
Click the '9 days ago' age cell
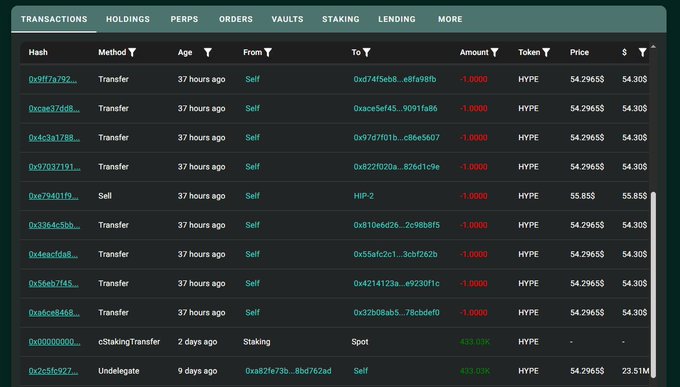[x=197, y=371]
